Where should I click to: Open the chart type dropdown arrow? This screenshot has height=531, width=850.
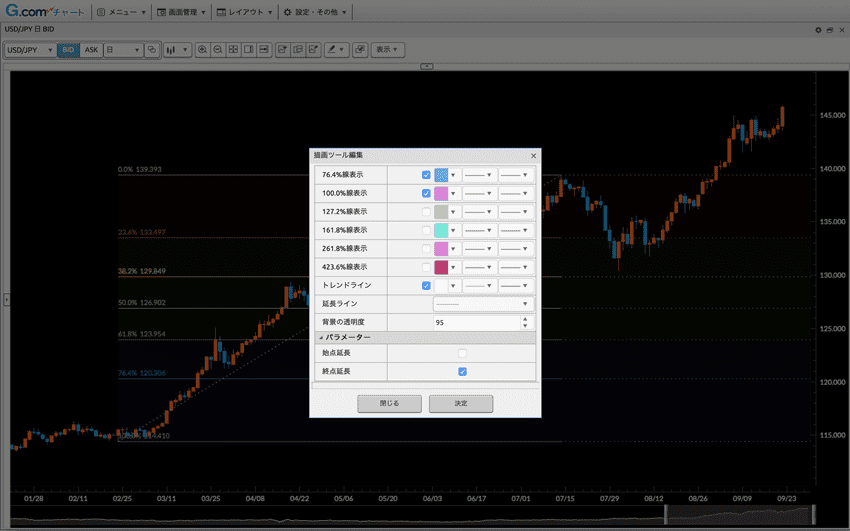[x=185, y=50]
